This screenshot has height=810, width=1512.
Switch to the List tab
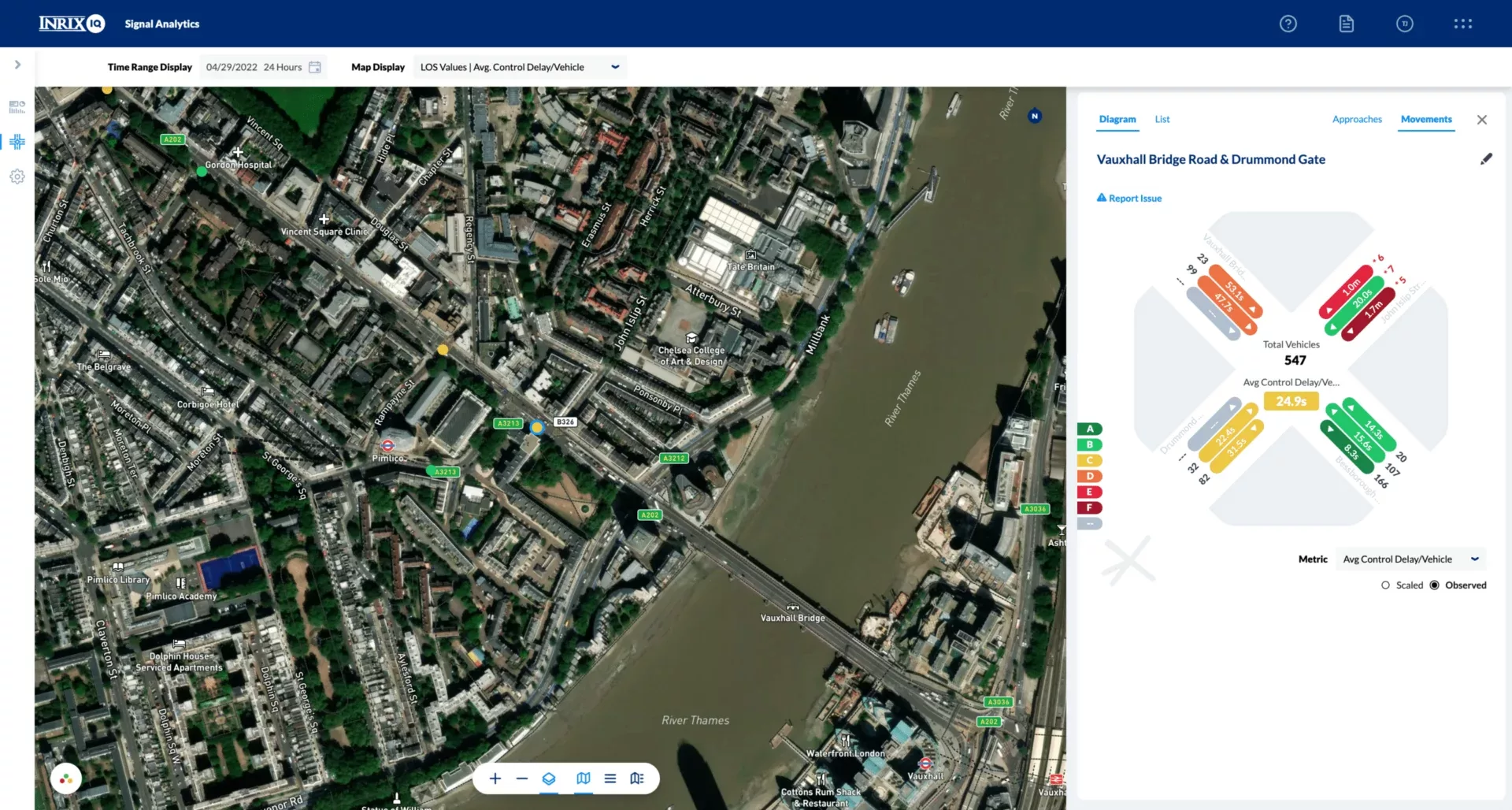click(x=1162, y=119)
